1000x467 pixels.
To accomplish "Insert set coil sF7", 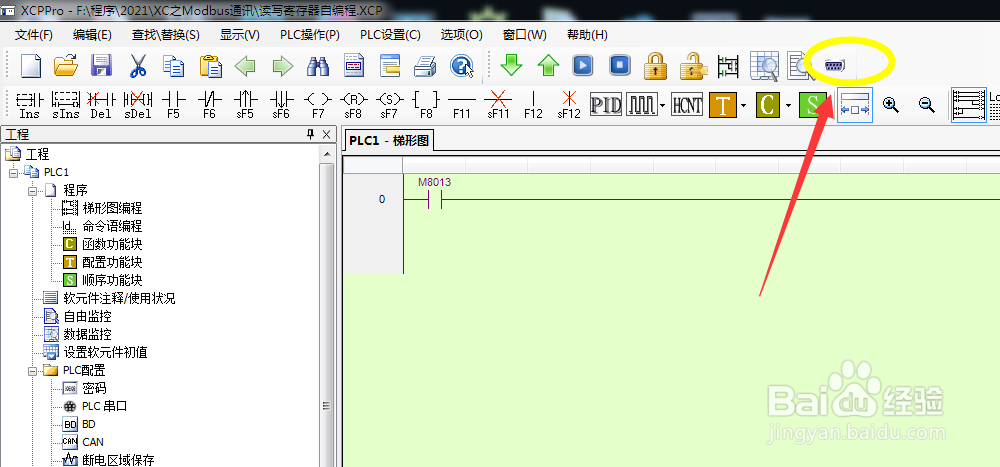I will click(x=389, y=105).
